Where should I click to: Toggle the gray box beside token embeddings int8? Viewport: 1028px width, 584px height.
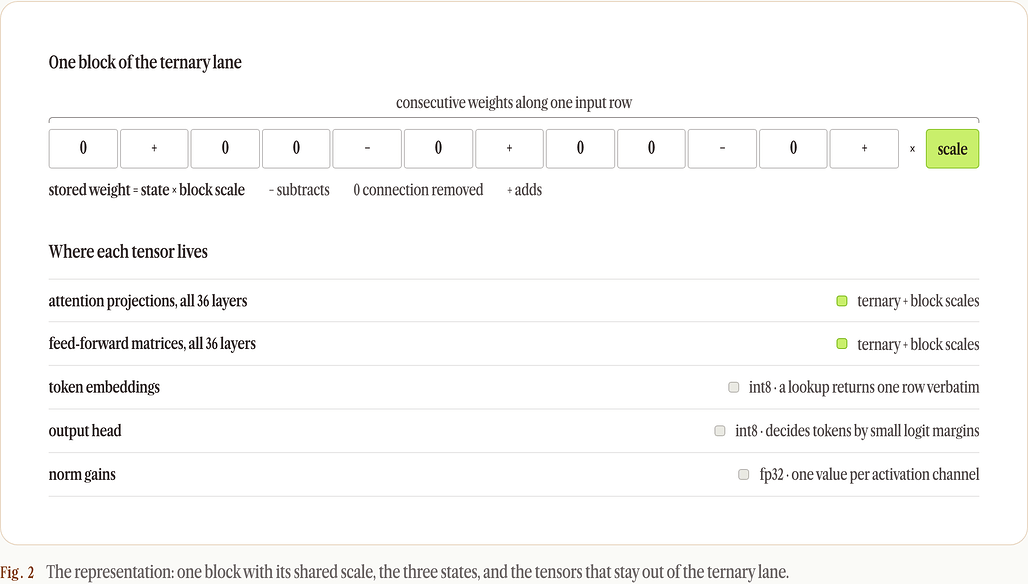pos(734,387)
